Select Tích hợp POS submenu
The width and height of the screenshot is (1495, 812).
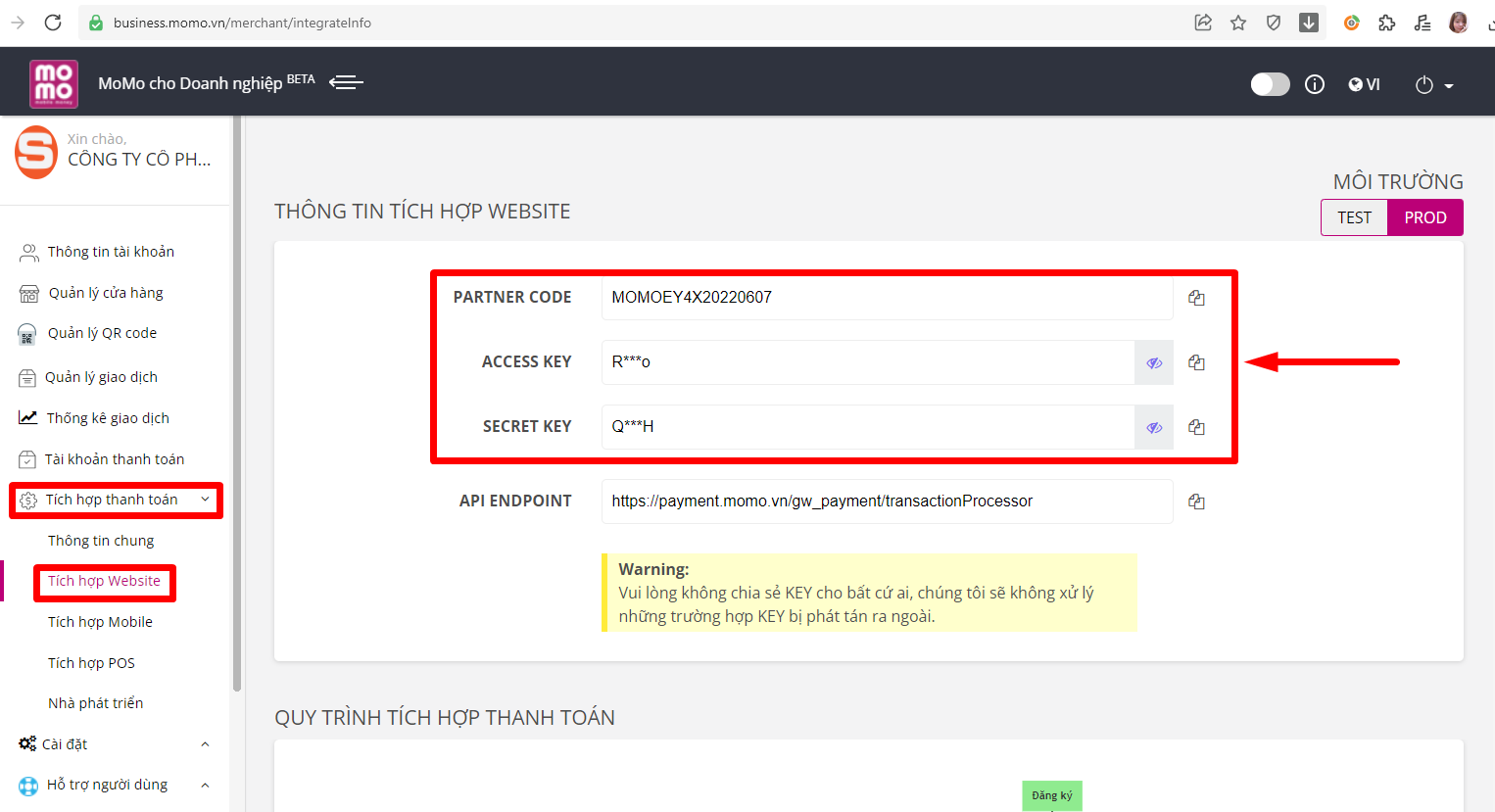(91, 663)
